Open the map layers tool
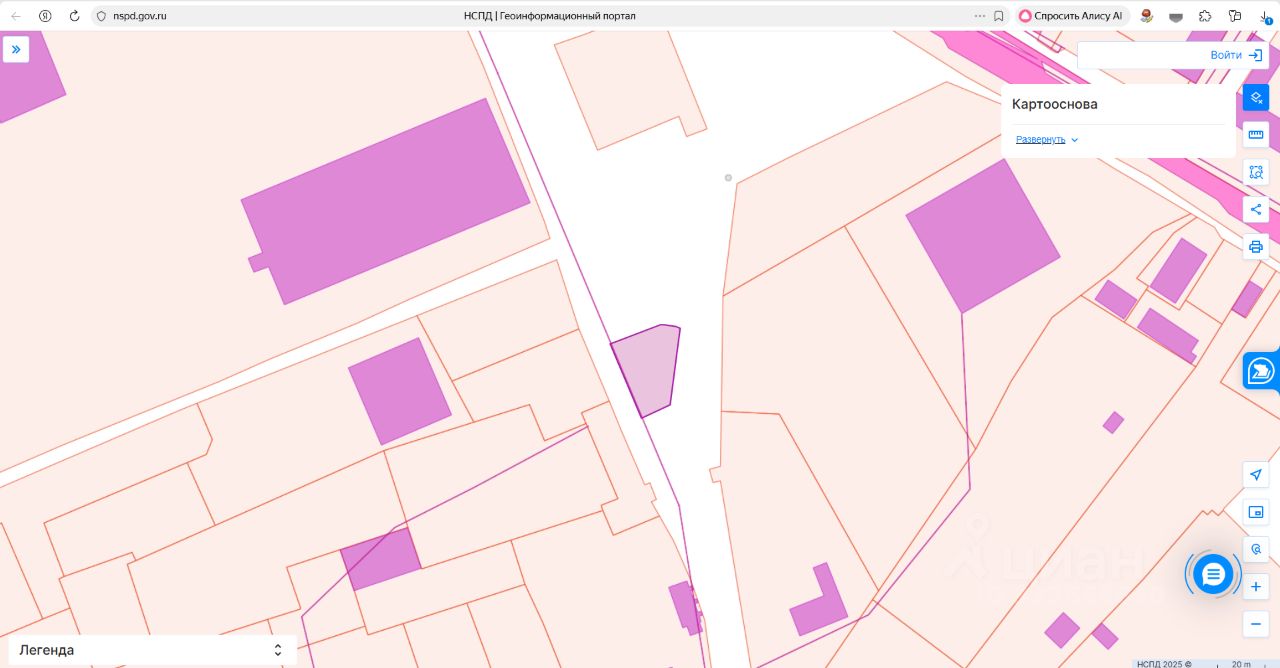This screenshot has height=668, width=1280. pyautogui.click(x=1256, y=98)
